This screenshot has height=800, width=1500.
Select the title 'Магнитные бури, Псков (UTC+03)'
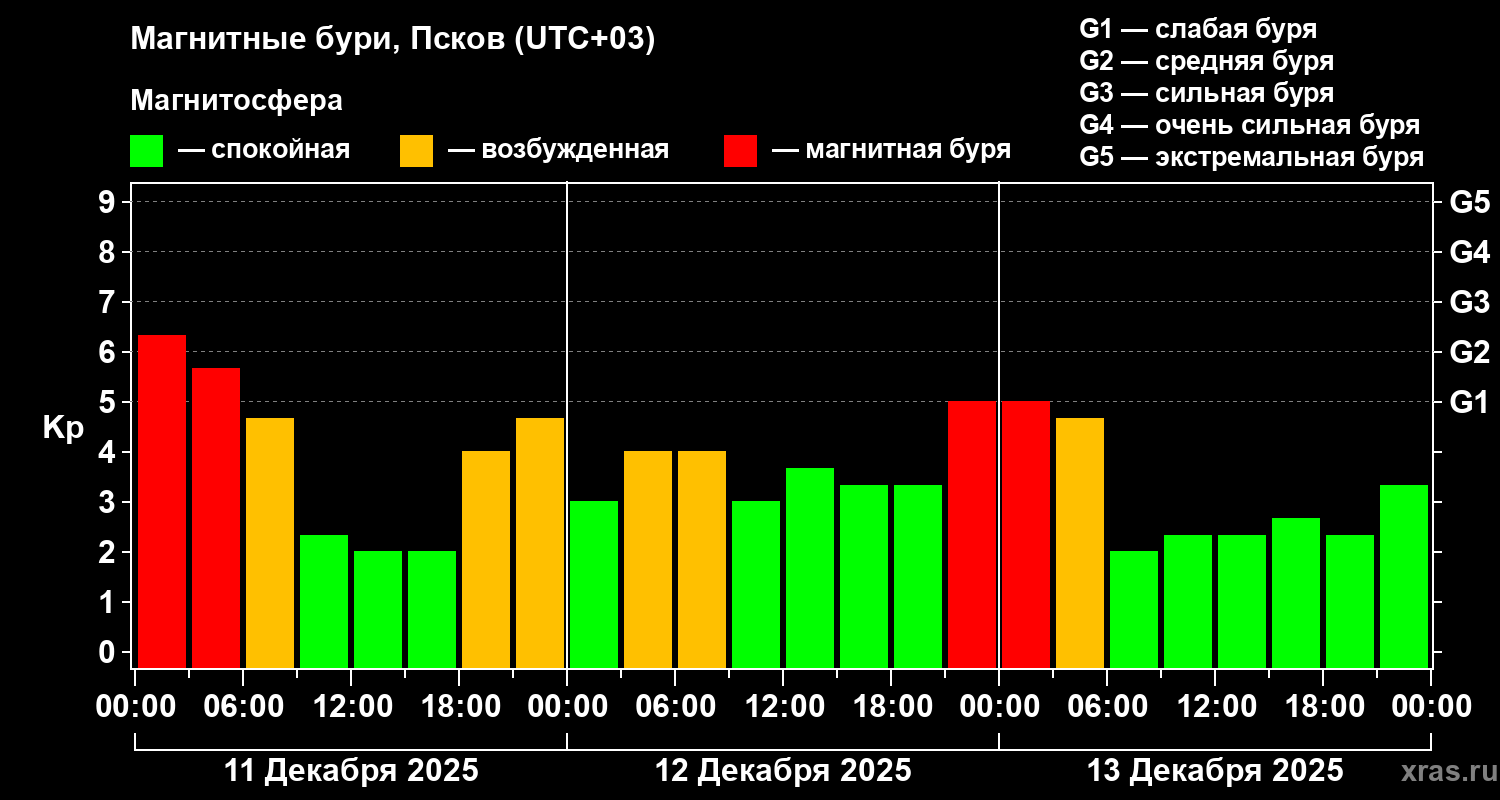tap(393, 40)
